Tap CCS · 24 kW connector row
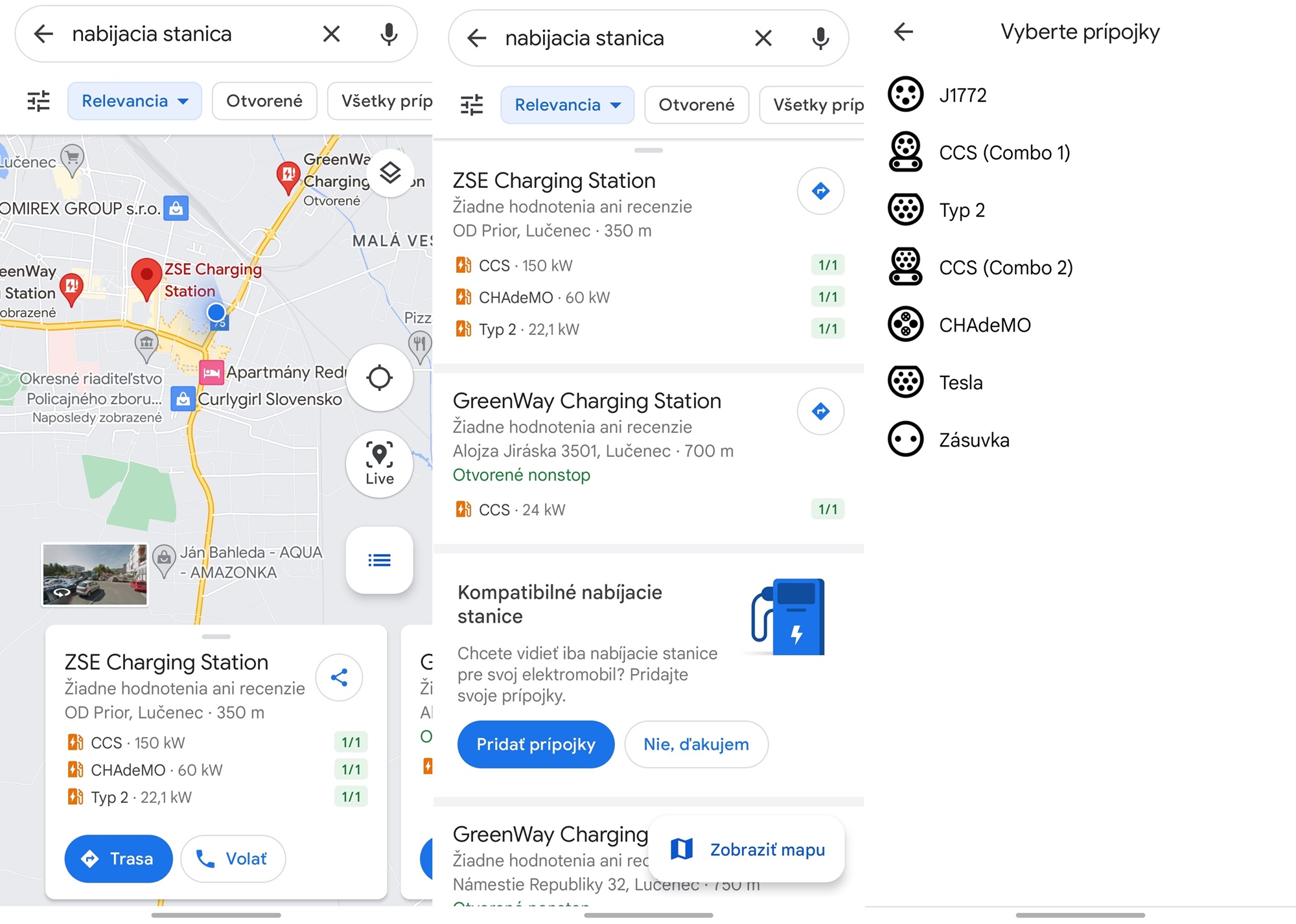Image resolution: width=1296 pixels, height=924 pixels. tap(649, 510)
